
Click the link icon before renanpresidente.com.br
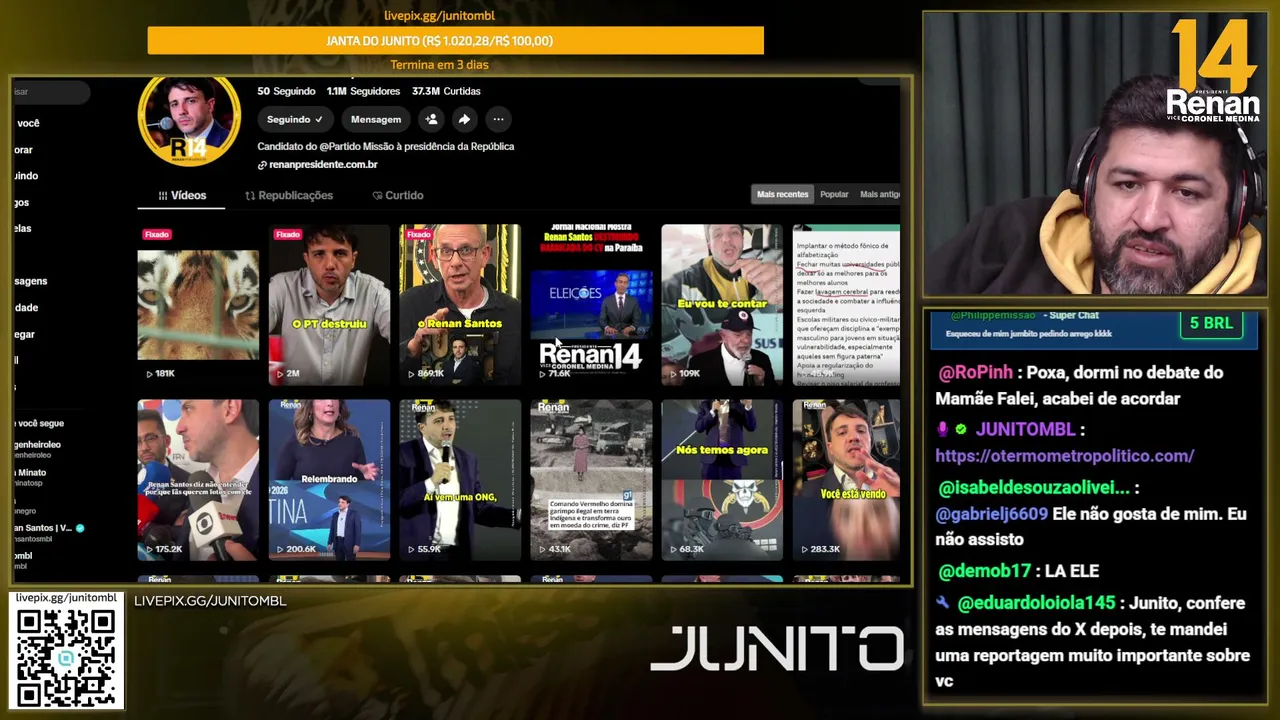point(262,165)
